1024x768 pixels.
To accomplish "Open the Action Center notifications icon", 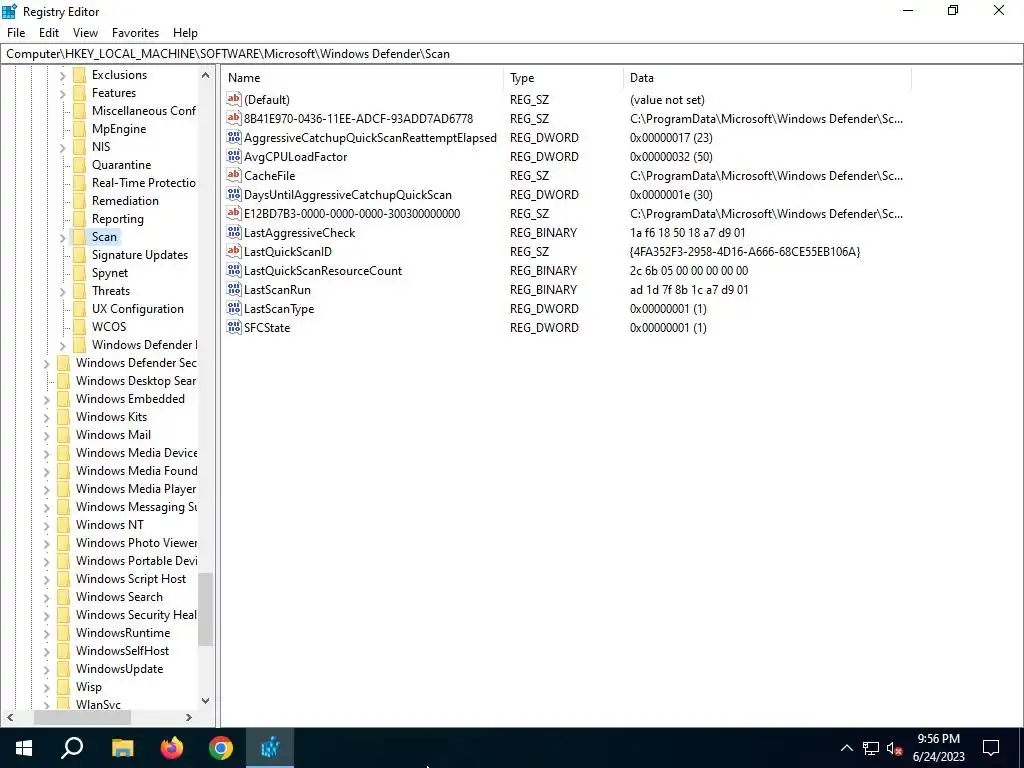I will (x=991, y=748).
